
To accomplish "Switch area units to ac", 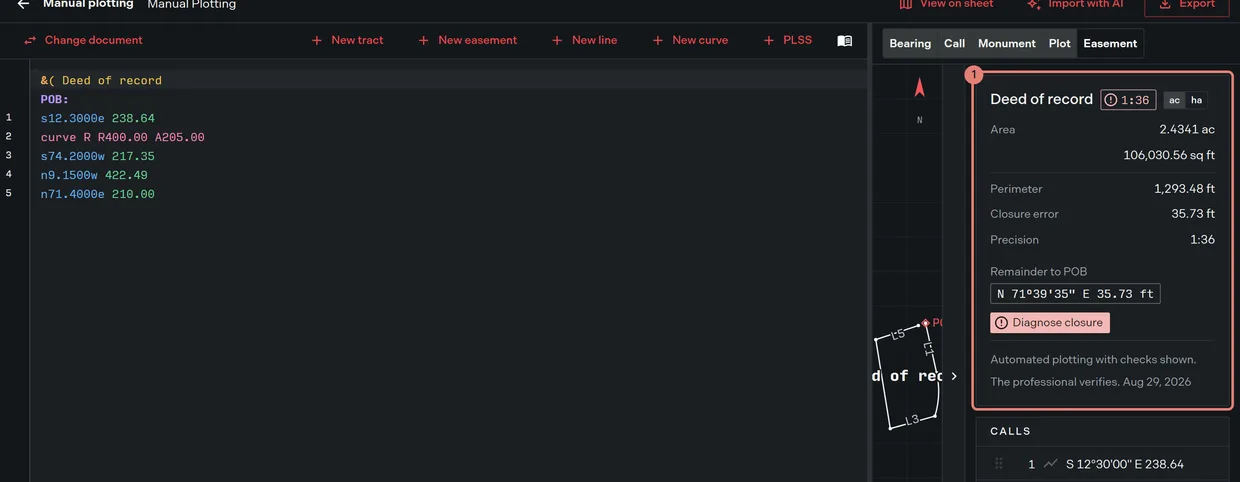I will (x=1175, y=100).
